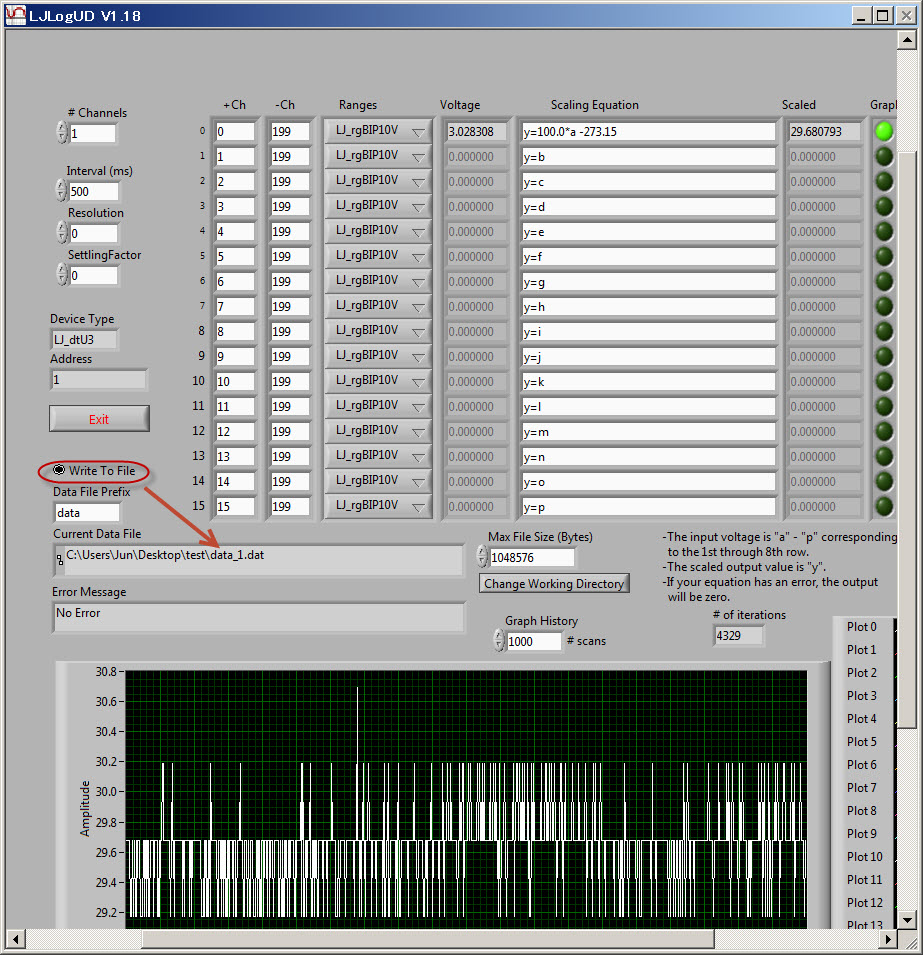Screen dimensions: 923x955
Task: Click the LJLogUD title bar app icon
Action: (15, 15)
